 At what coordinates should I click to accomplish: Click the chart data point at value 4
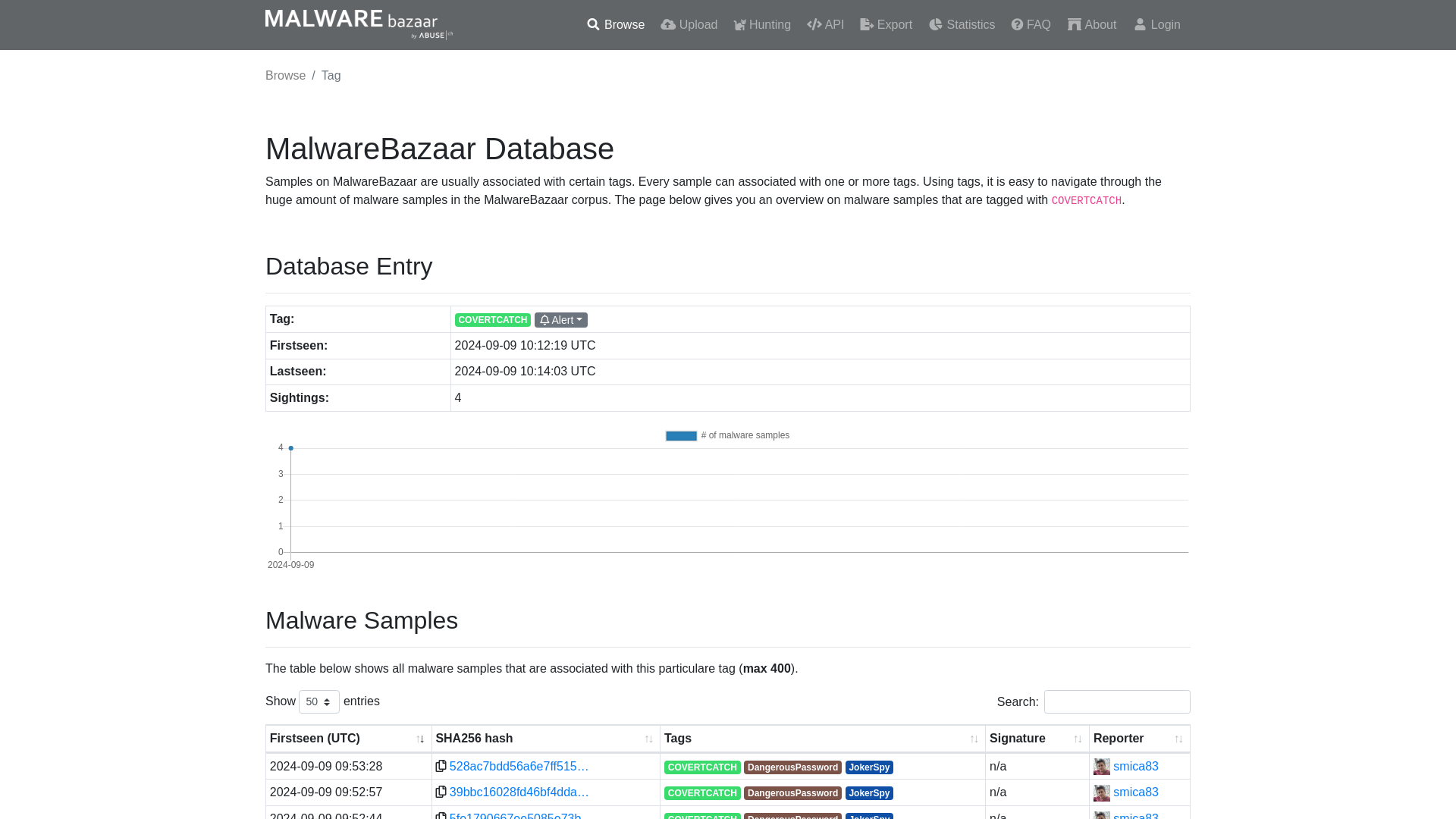[x=290, y=448]
